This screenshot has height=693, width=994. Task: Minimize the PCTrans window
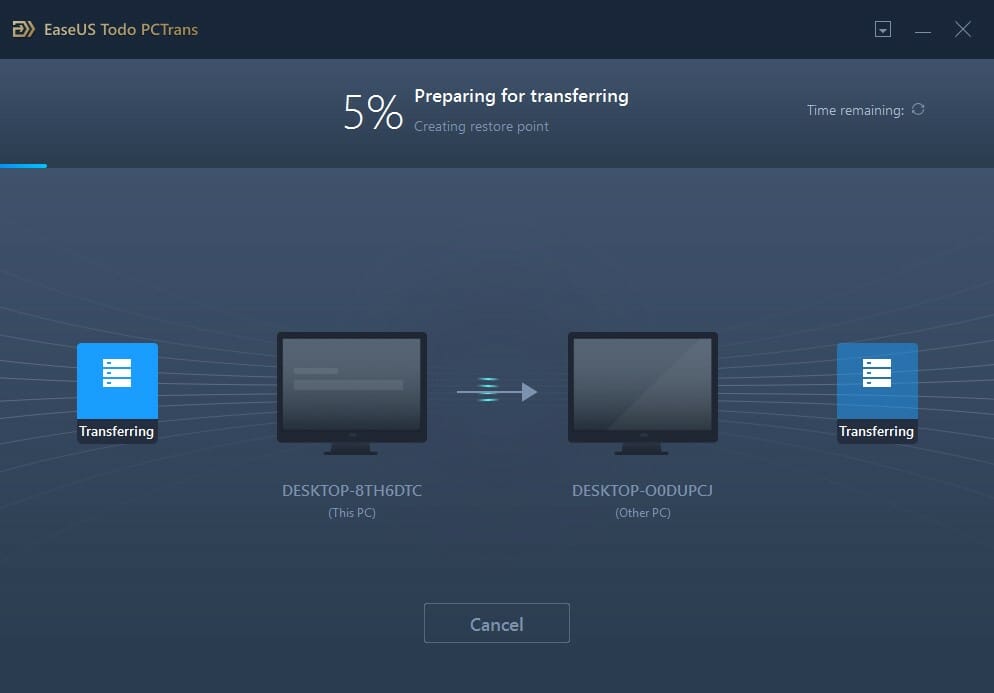coord(923,30)
